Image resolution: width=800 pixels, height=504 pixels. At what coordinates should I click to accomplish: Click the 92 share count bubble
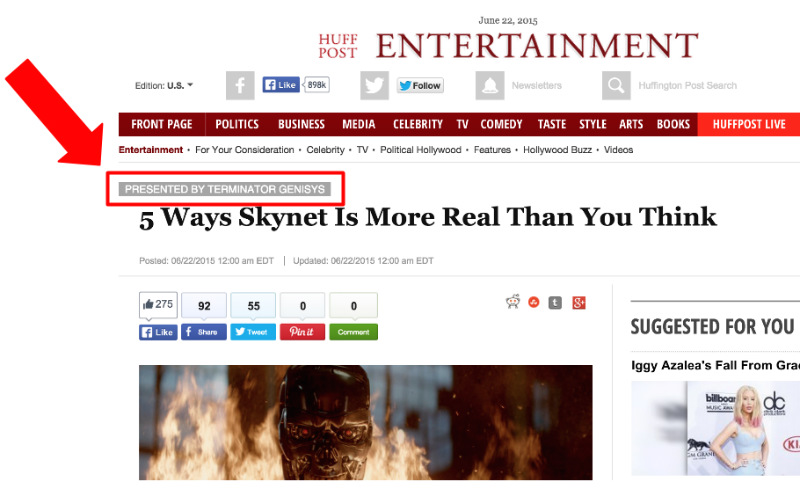pos(204,305)
